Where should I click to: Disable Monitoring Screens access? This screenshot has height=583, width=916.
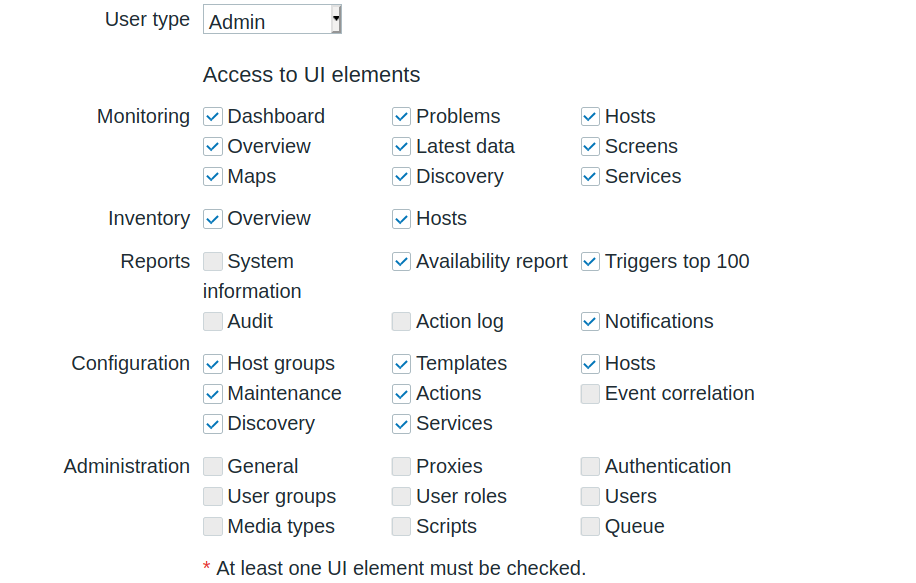click(590, 147)
